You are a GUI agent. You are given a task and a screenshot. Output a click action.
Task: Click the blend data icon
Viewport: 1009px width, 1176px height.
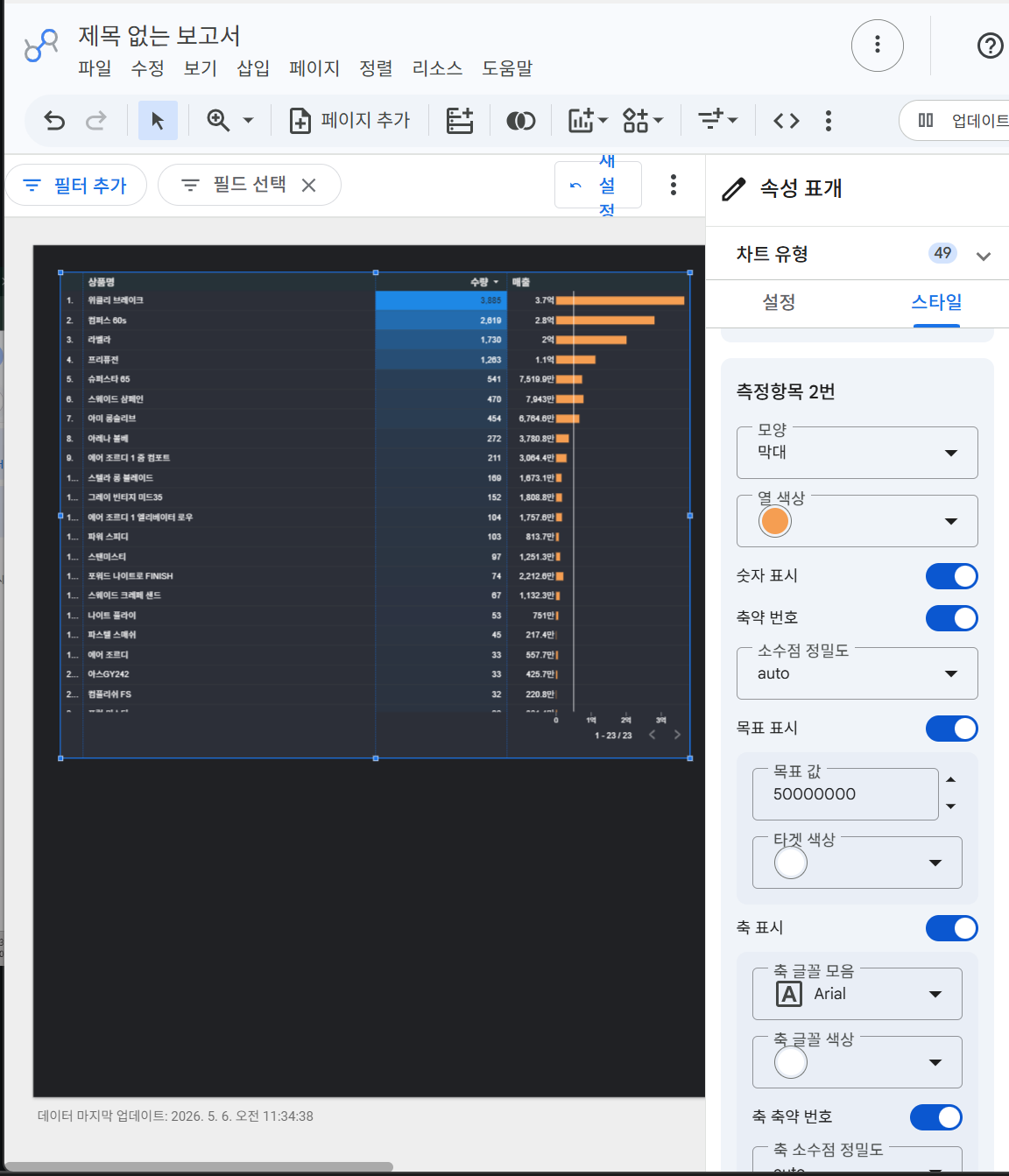point(520,121)
